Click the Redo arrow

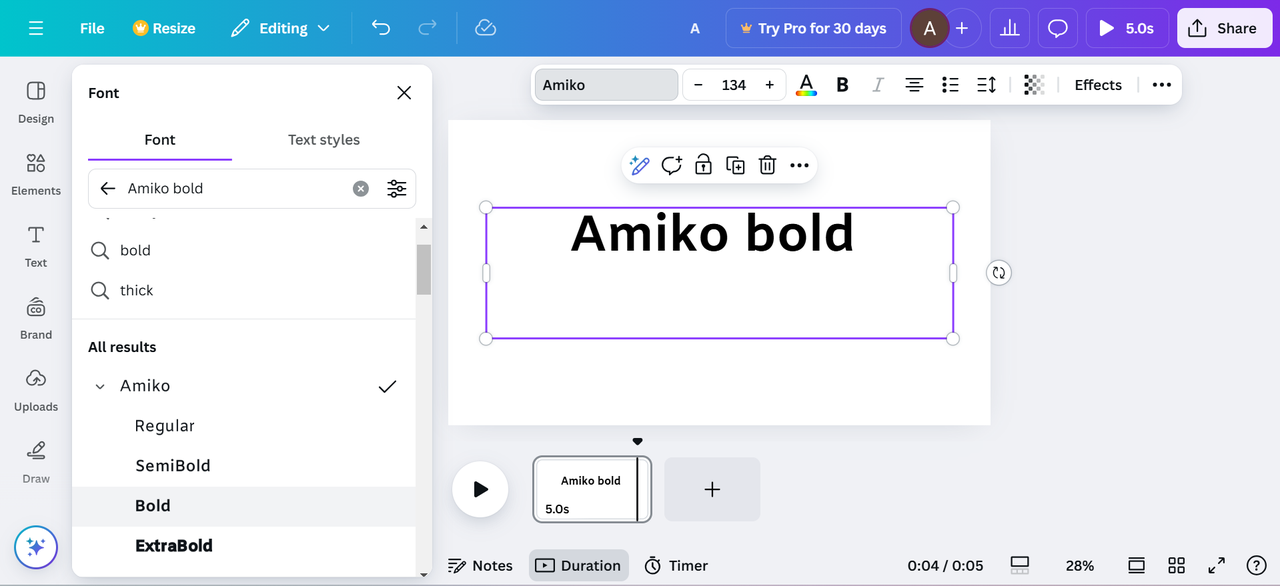click(x=427, y=28)
